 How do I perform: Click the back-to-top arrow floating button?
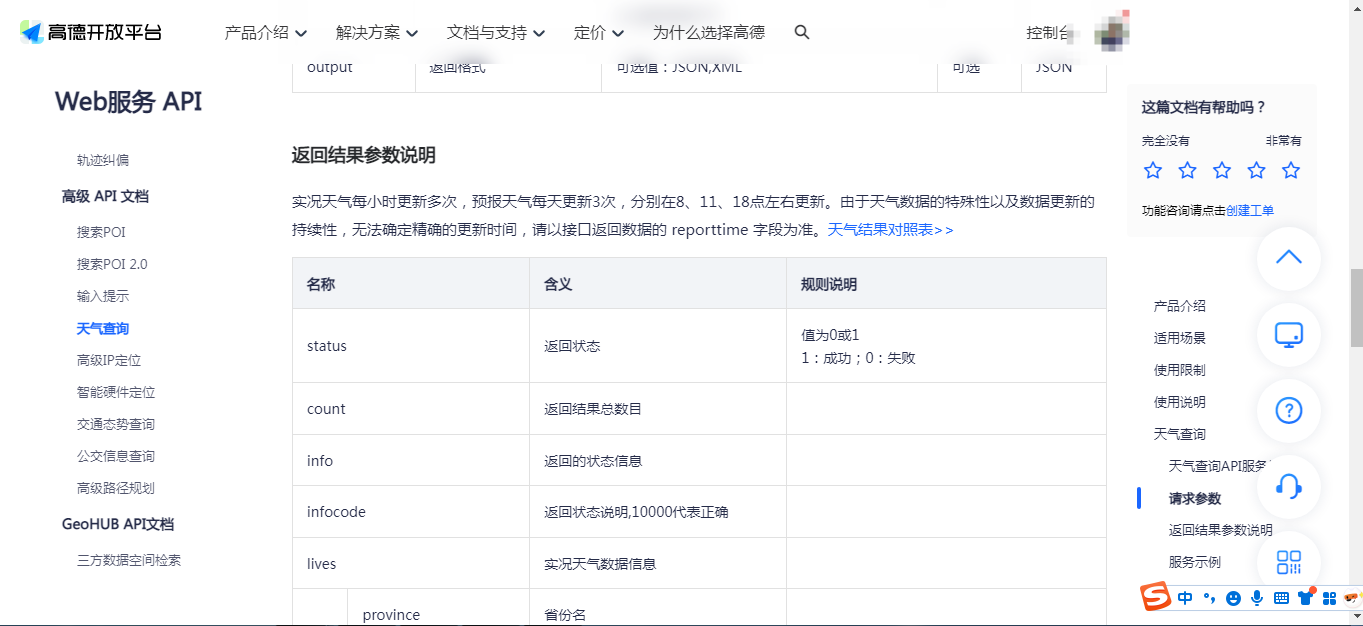(x=1289, y=258)
